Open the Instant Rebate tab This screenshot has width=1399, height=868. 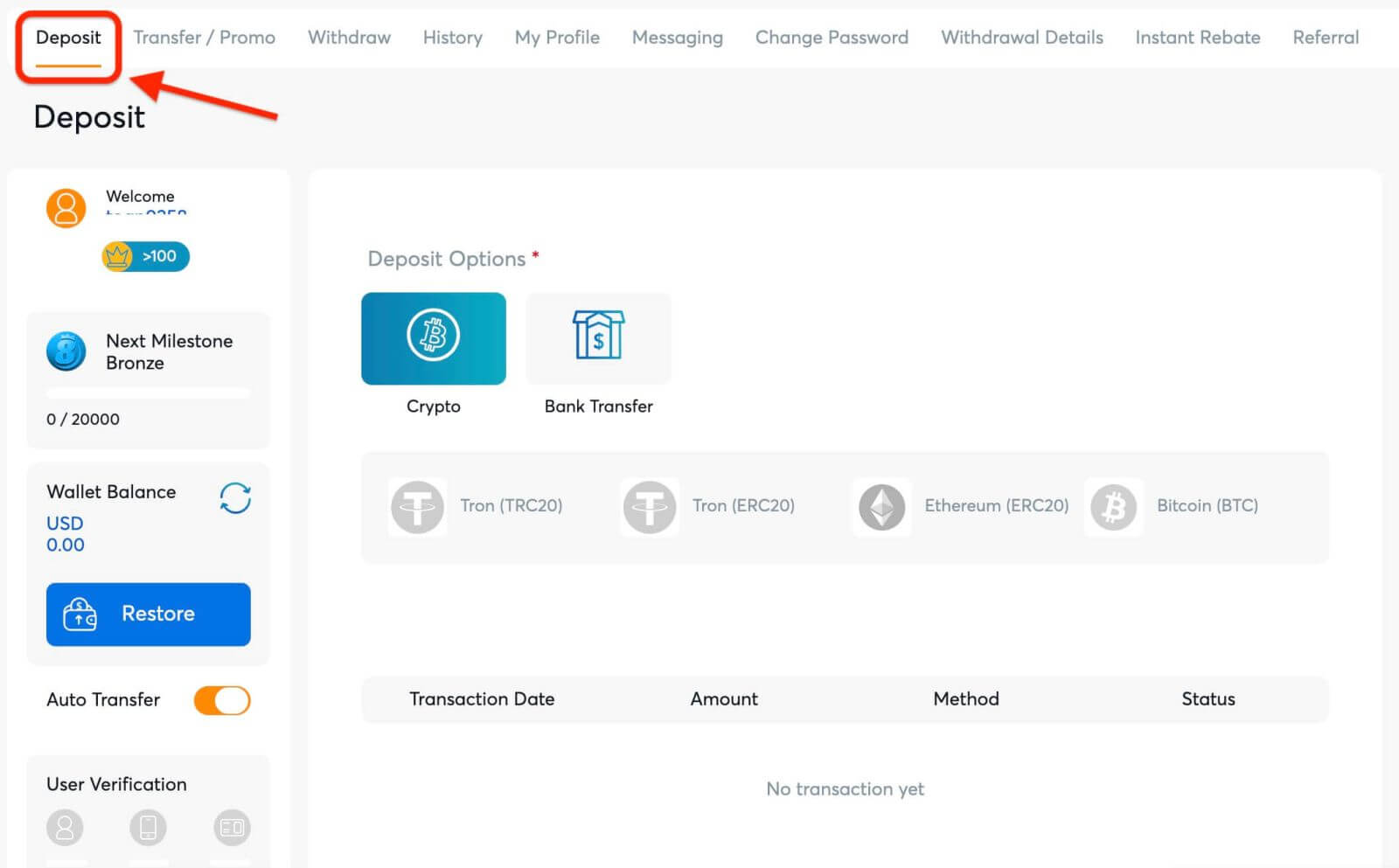[1197, 38]
